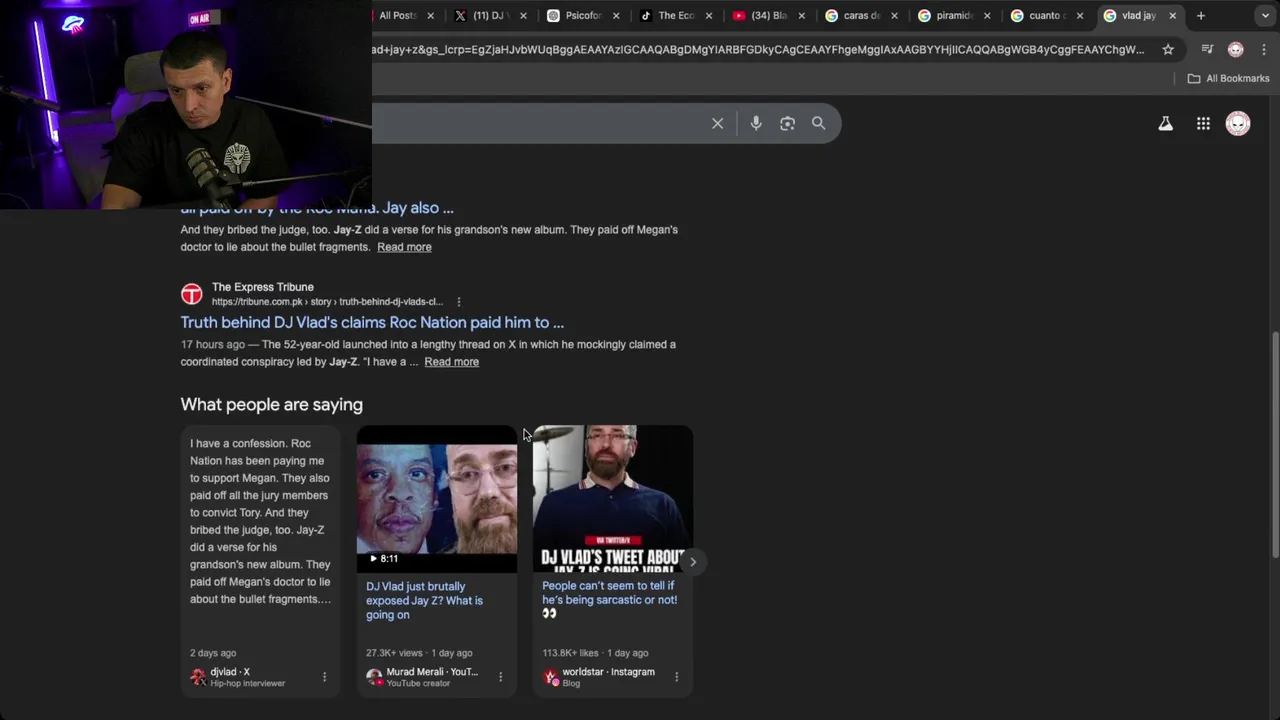Image resolution: width=1280 pixels, height=720 pixels.
Task: Close the 'Psicofor' tab
Action: (616, 15)
